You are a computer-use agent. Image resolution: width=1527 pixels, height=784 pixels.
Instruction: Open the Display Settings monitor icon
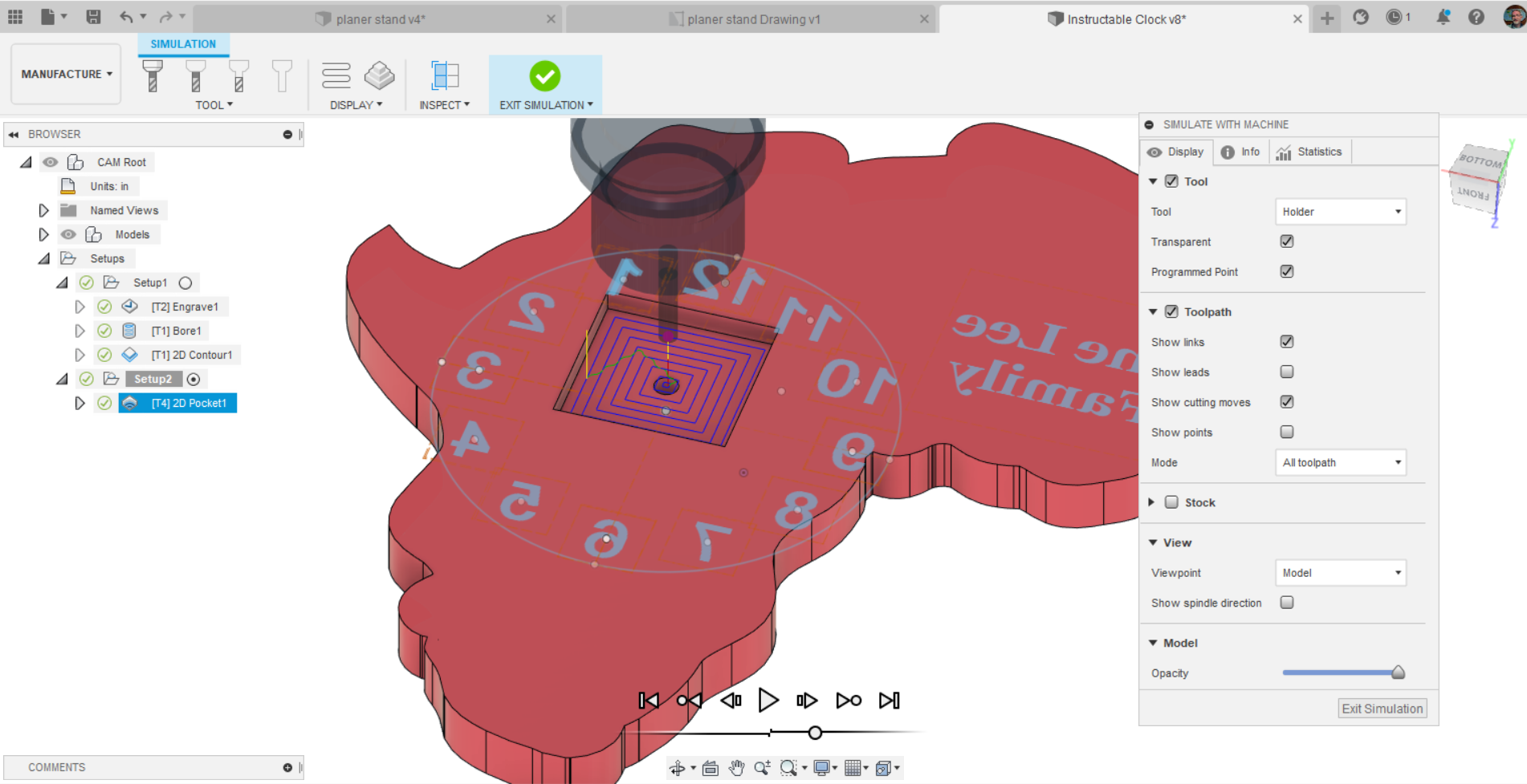tap(821, 768)
